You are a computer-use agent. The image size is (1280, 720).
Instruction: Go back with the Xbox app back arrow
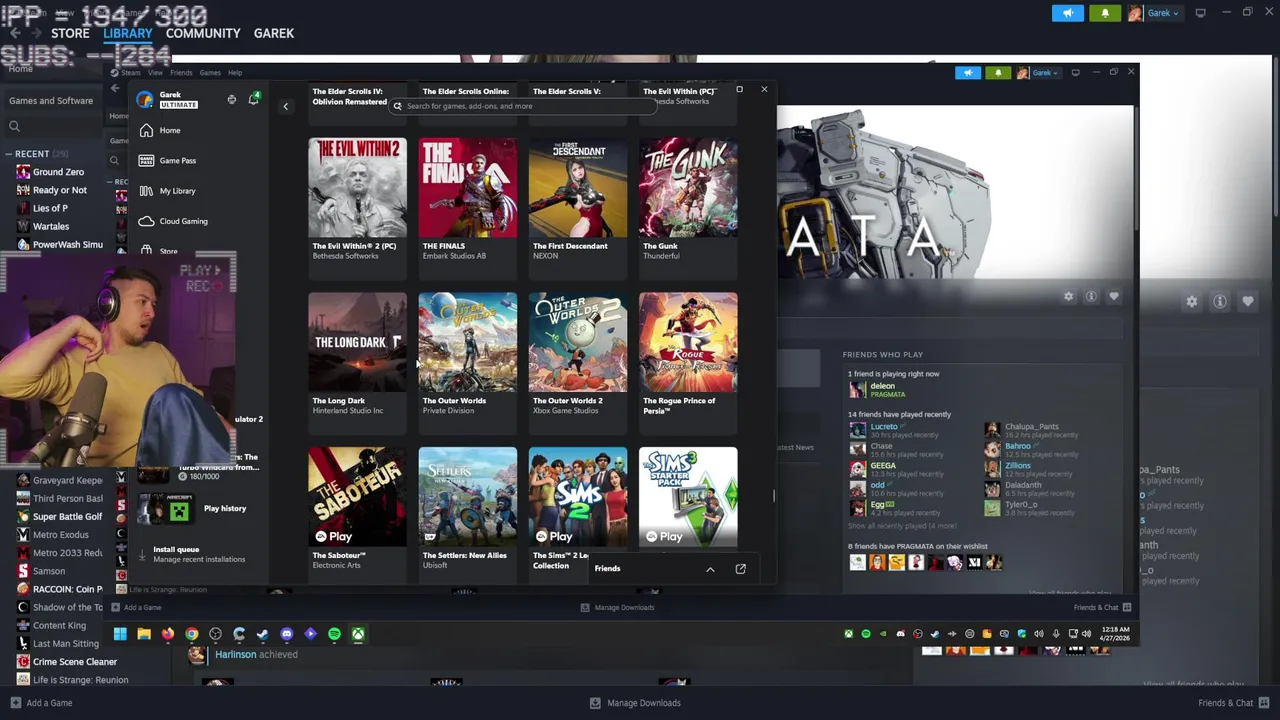(285, 106)
